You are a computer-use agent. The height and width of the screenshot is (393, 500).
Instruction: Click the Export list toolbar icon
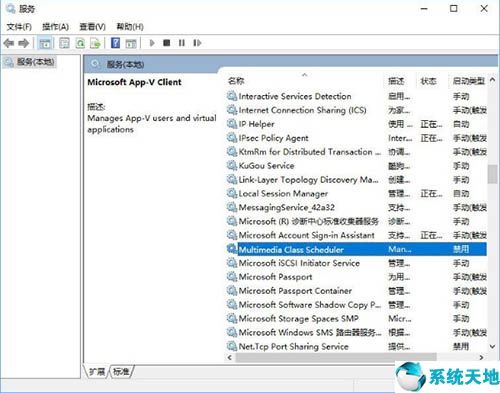click(x=95, y=43)
